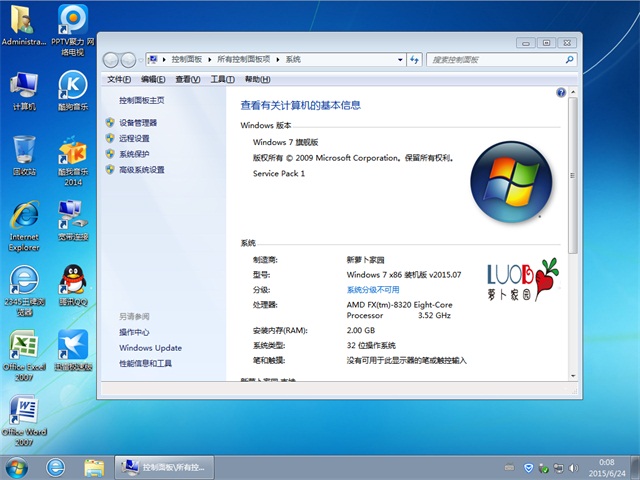Viewport: 640px width, 480px height.
Task: Open 操作中心 link
Action: coord(134,332)
